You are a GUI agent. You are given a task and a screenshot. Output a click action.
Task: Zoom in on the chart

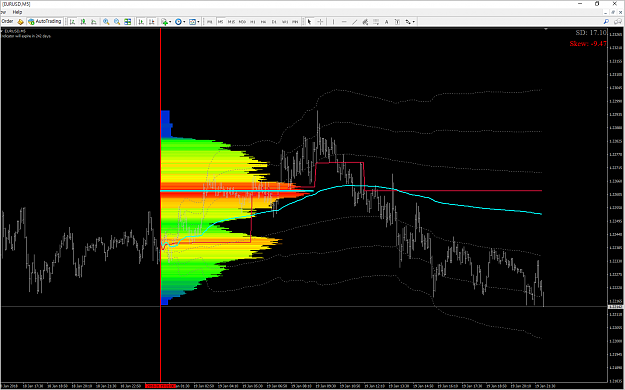[x=106, y=22]
